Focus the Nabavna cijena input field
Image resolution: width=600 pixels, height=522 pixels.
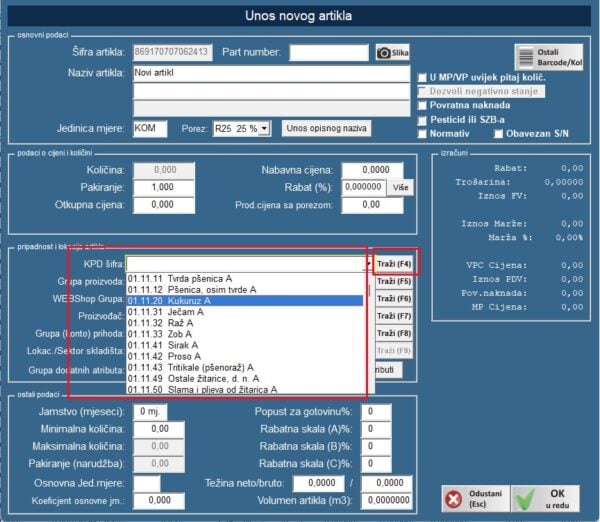tap(365, 171)
